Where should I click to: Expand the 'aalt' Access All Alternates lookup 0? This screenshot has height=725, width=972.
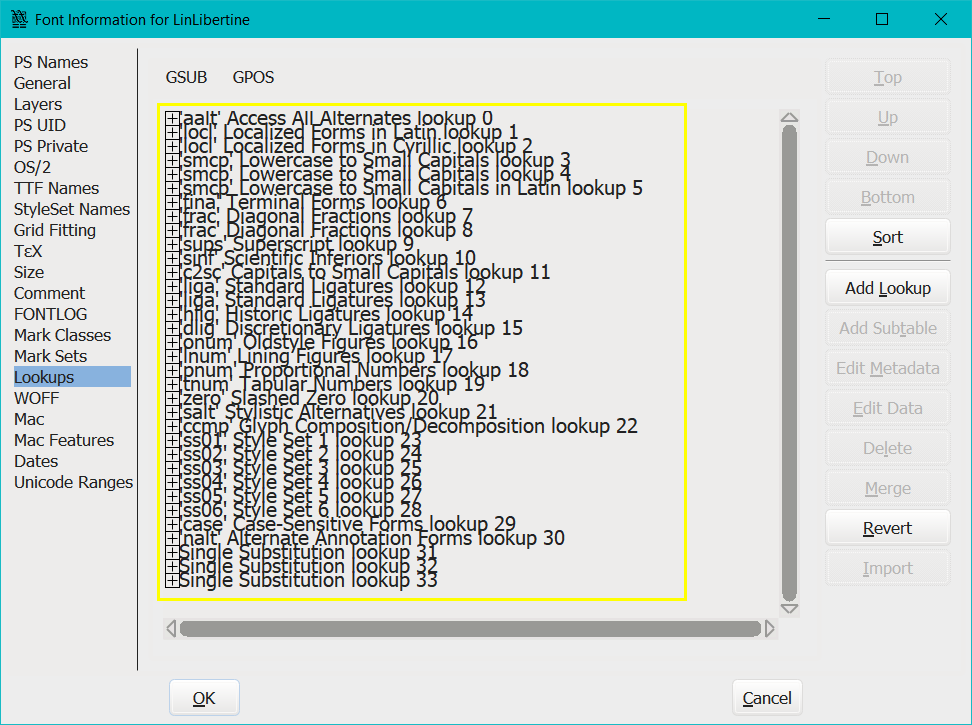click(172, 118)
